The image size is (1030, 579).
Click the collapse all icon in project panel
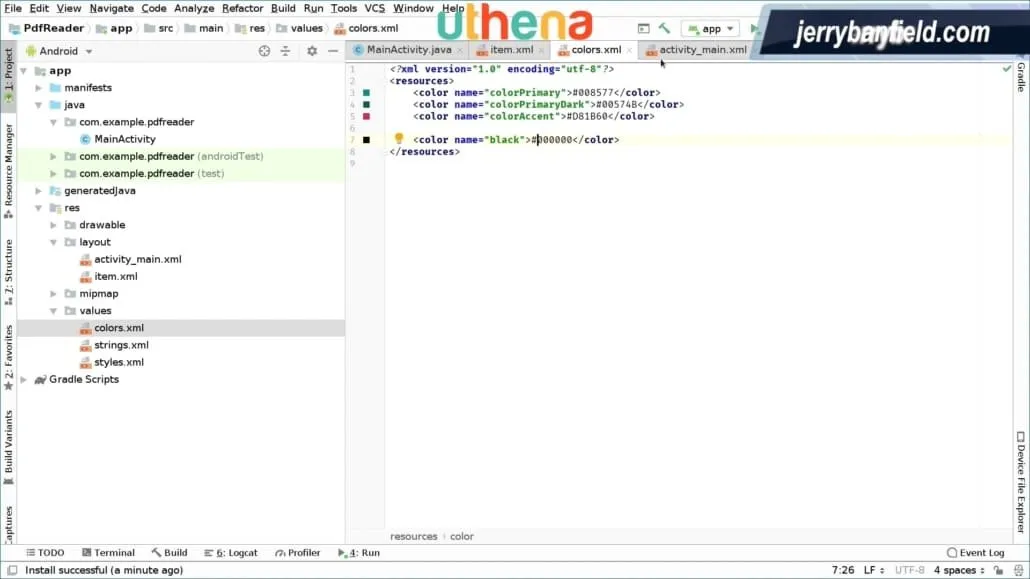click(x=285, y=51)
